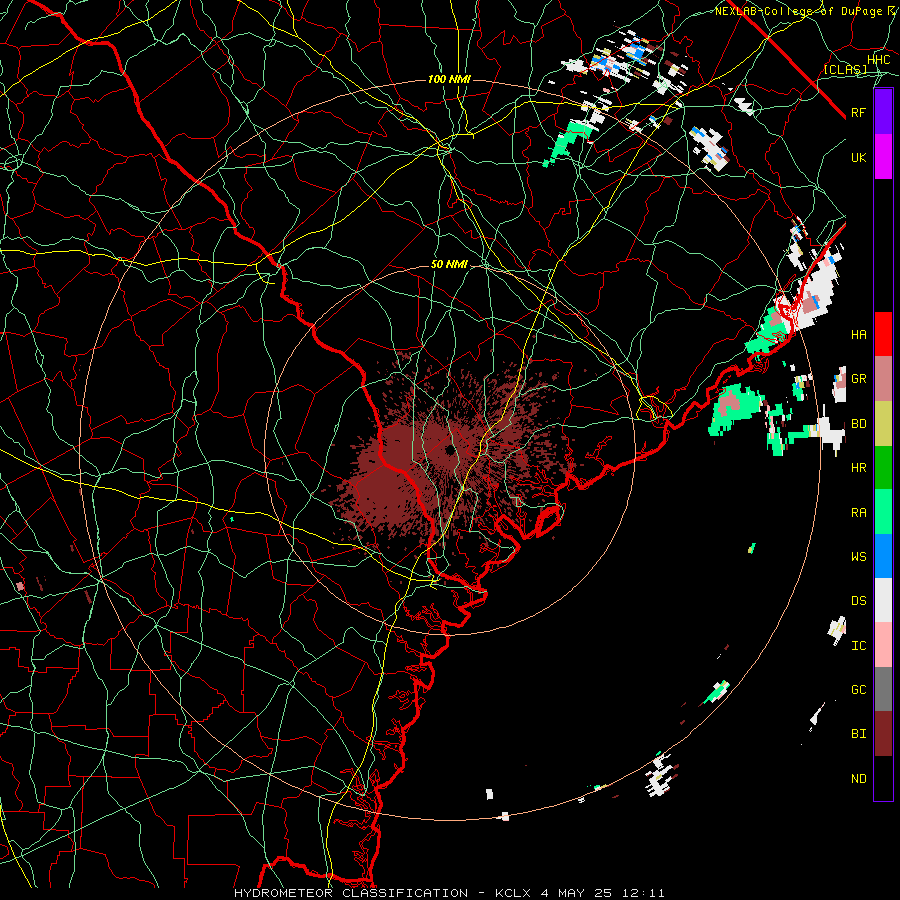The width and height of the screenshot is (900, 900).
Task: Select the gray GC legend swatch
Action: (x=883, y=689)
